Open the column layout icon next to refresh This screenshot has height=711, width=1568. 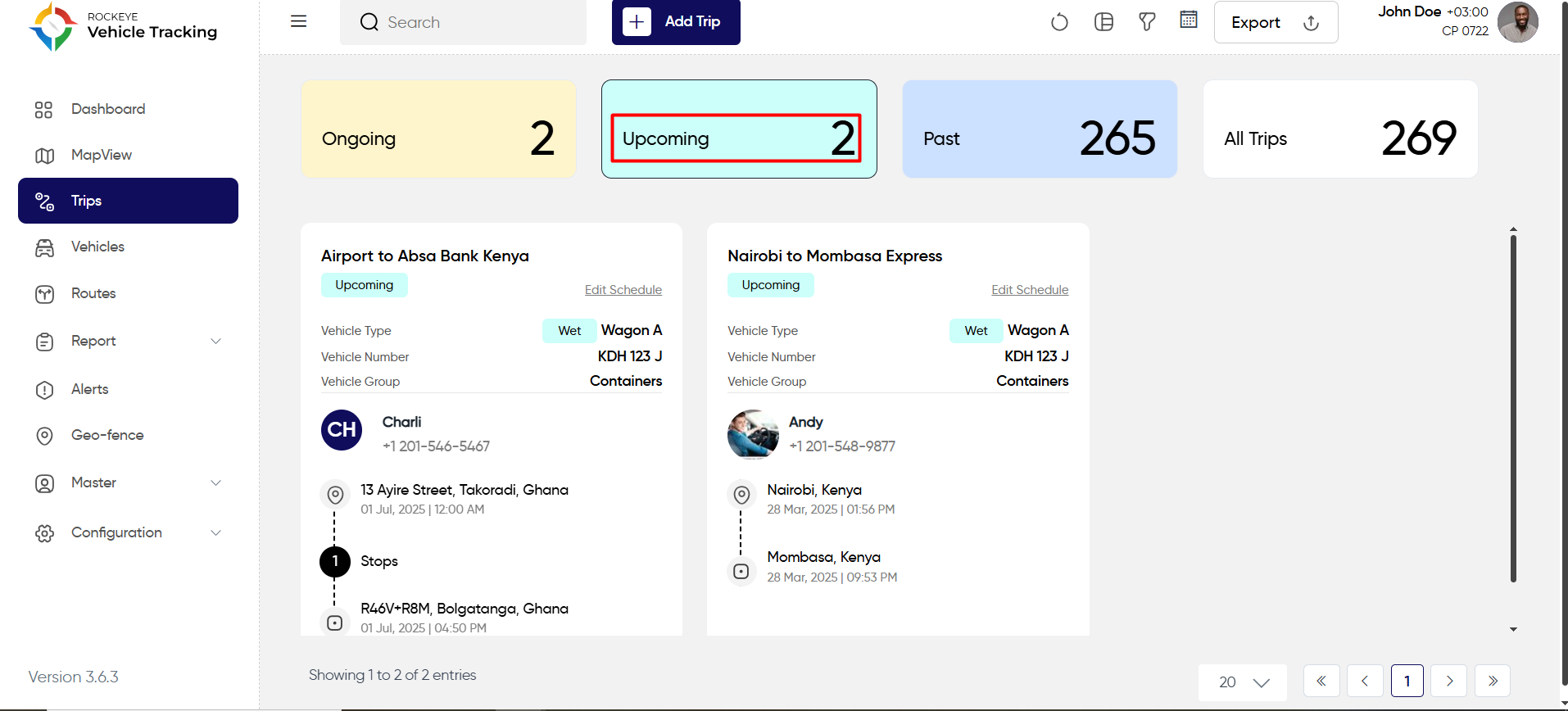tap(1103, 22)
